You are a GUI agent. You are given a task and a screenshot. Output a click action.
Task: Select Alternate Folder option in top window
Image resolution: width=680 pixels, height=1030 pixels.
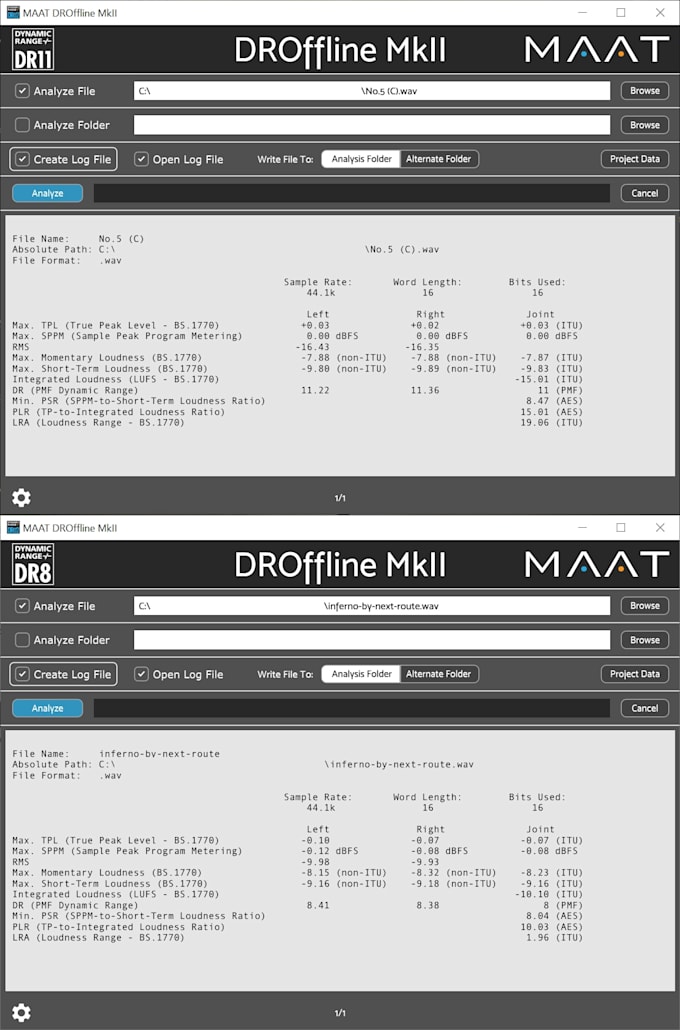pos(439,159)
